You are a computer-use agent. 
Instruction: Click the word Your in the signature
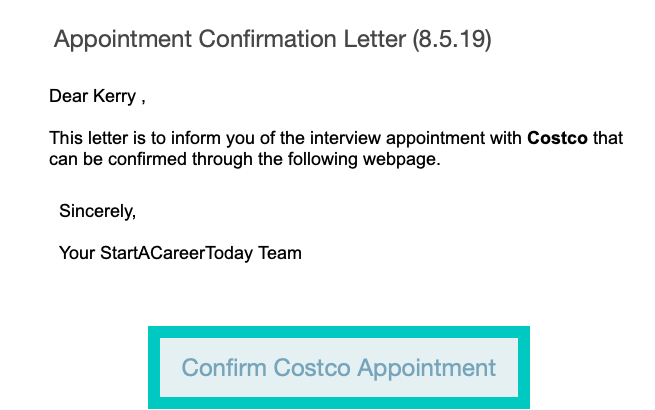click(77, 253)
